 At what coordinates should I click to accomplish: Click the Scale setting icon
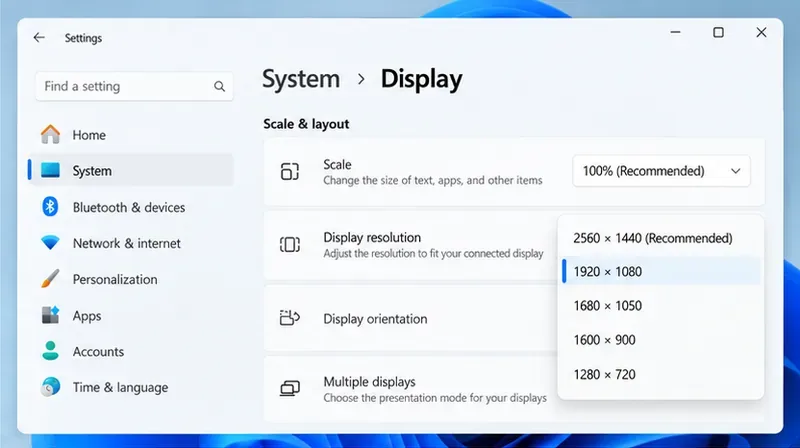(x=289, y=171)
